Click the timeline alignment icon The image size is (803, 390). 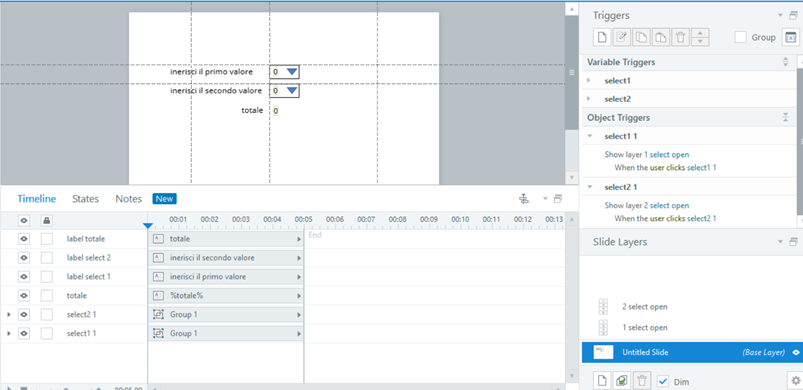coord(523,199)
